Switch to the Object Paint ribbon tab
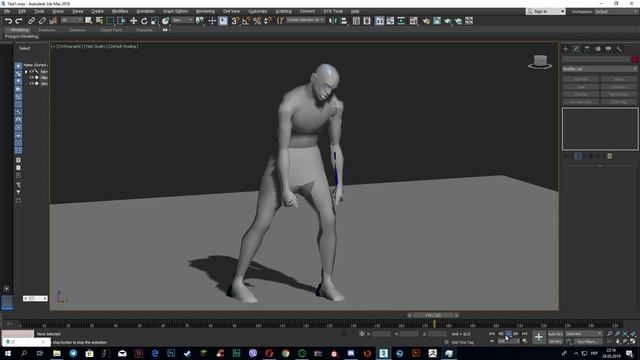 [x=111, y=30]
